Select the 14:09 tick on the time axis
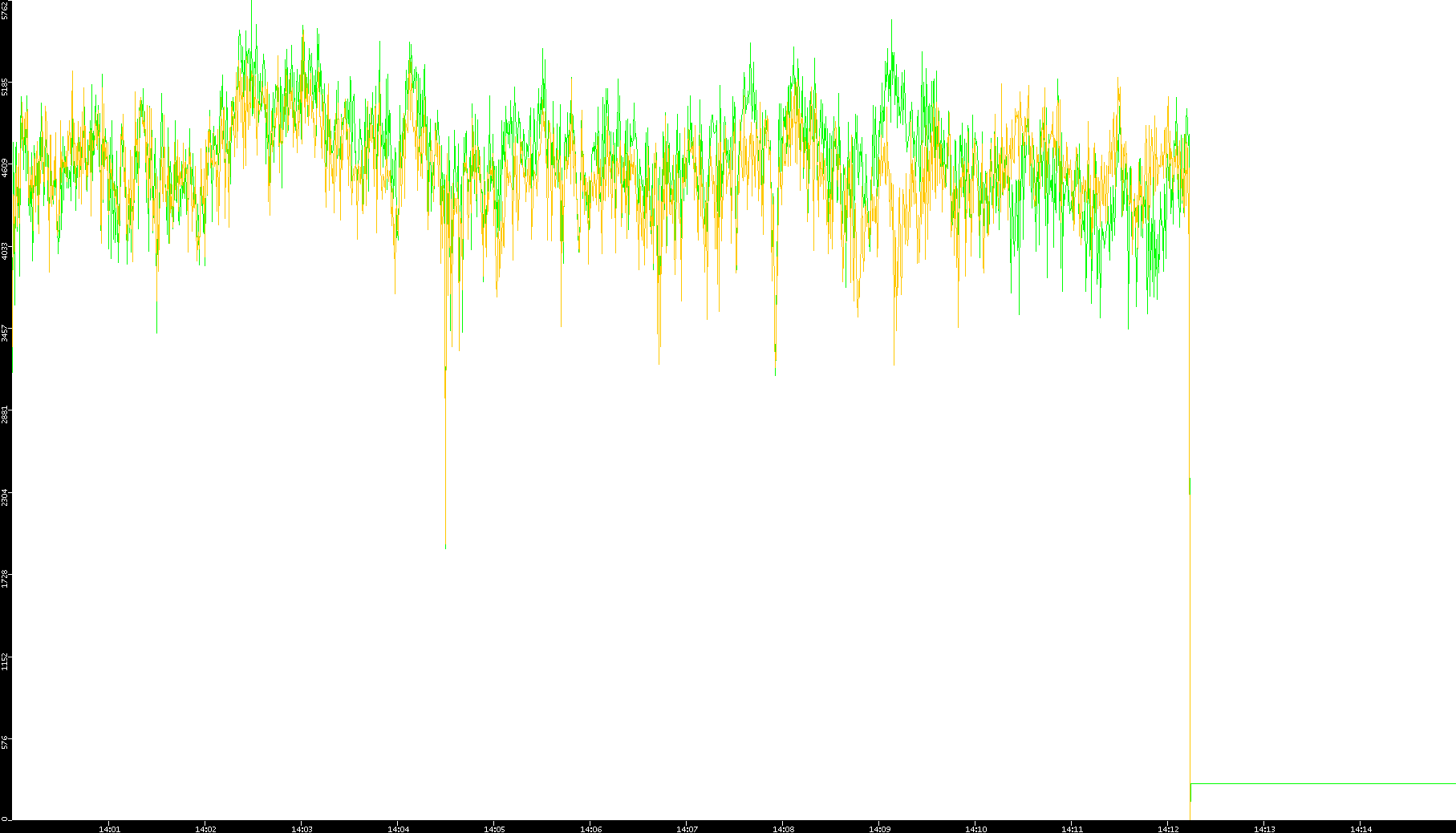This screenshot has height=833, width=1456. click(879, 829)
